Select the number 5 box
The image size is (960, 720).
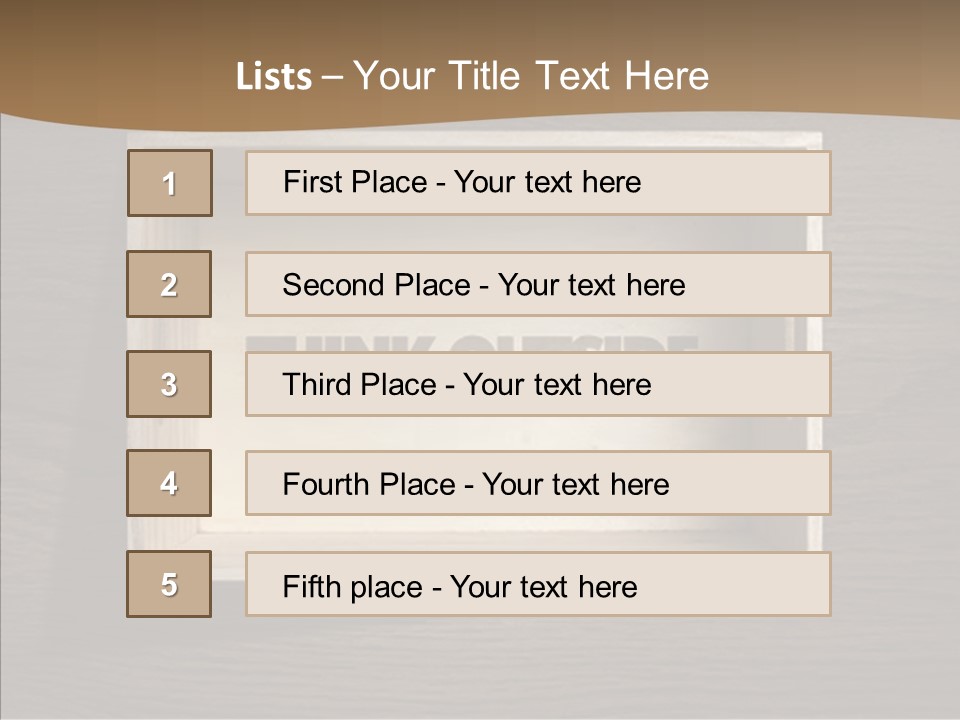(169, 584)
